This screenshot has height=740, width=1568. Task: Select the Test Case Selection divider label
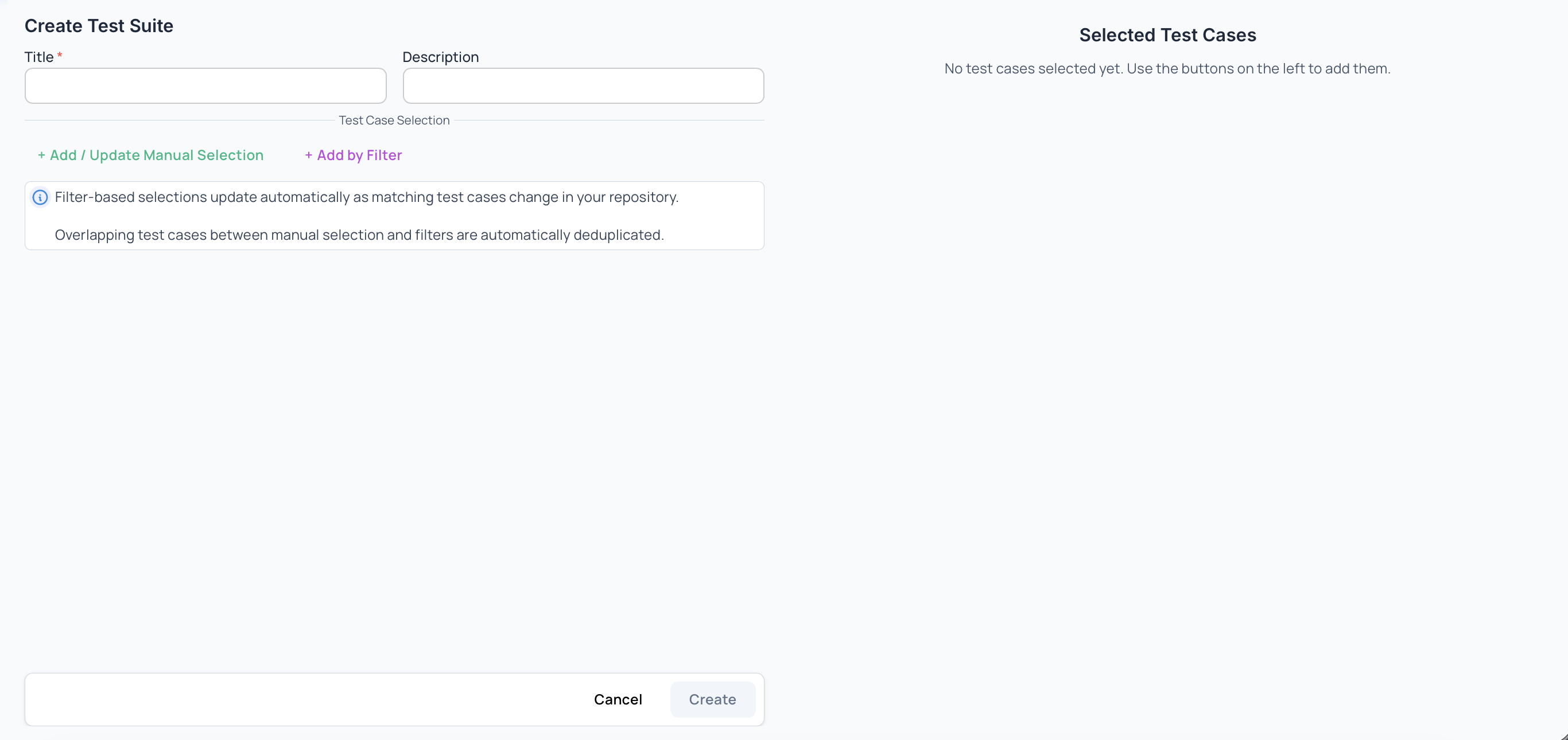[394, 120]
